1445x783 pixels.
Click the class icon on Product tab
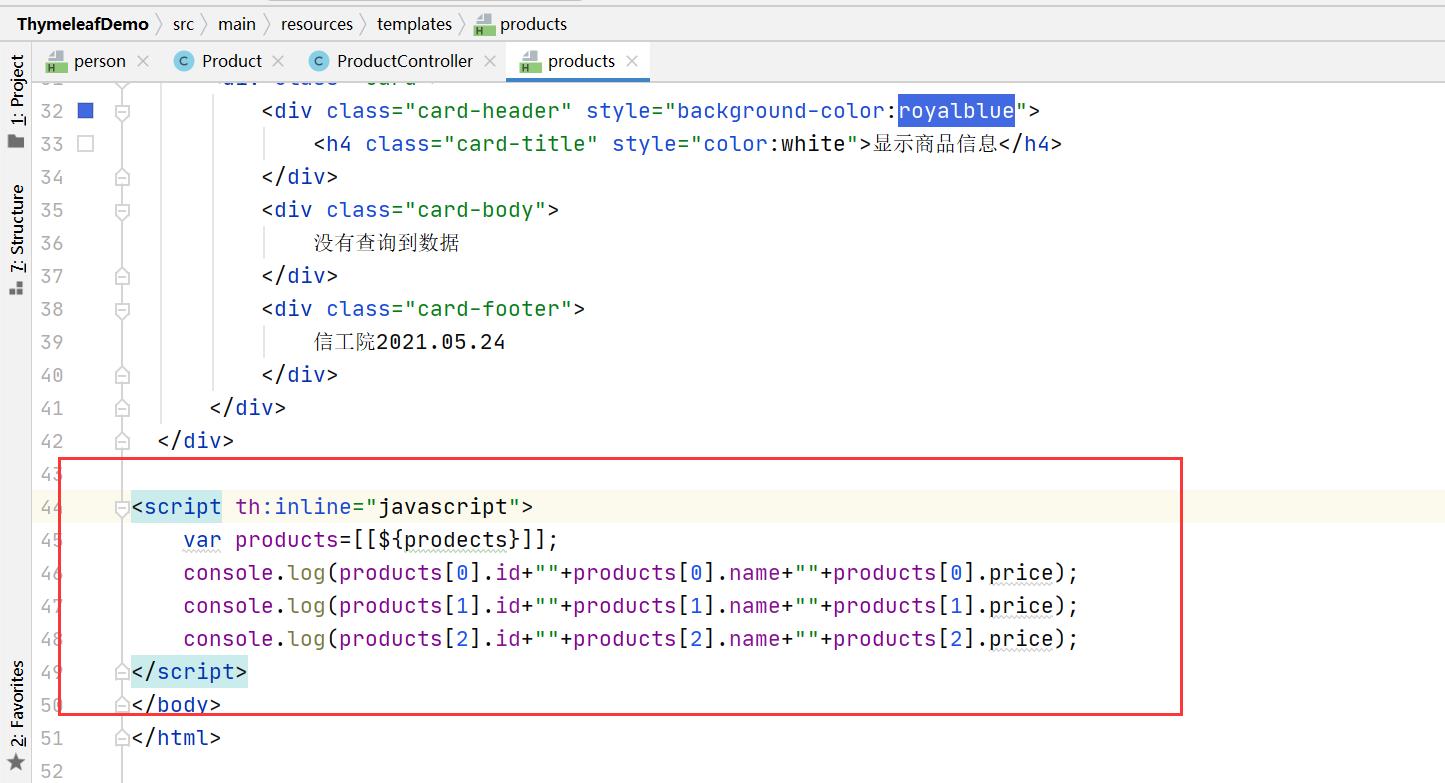coord(183,61)
